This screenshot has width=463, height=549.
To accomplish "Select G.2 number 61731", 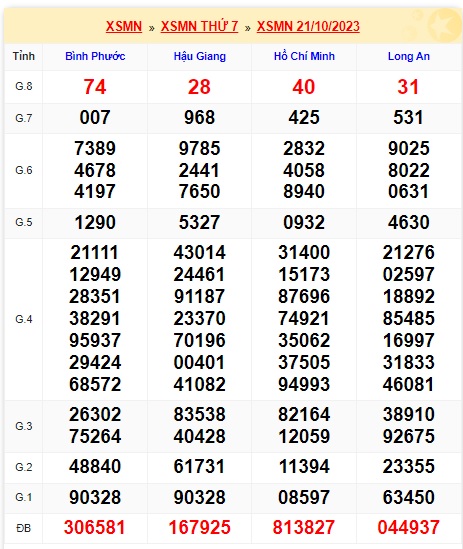I will pyautogui.click(x=199, y=467).
